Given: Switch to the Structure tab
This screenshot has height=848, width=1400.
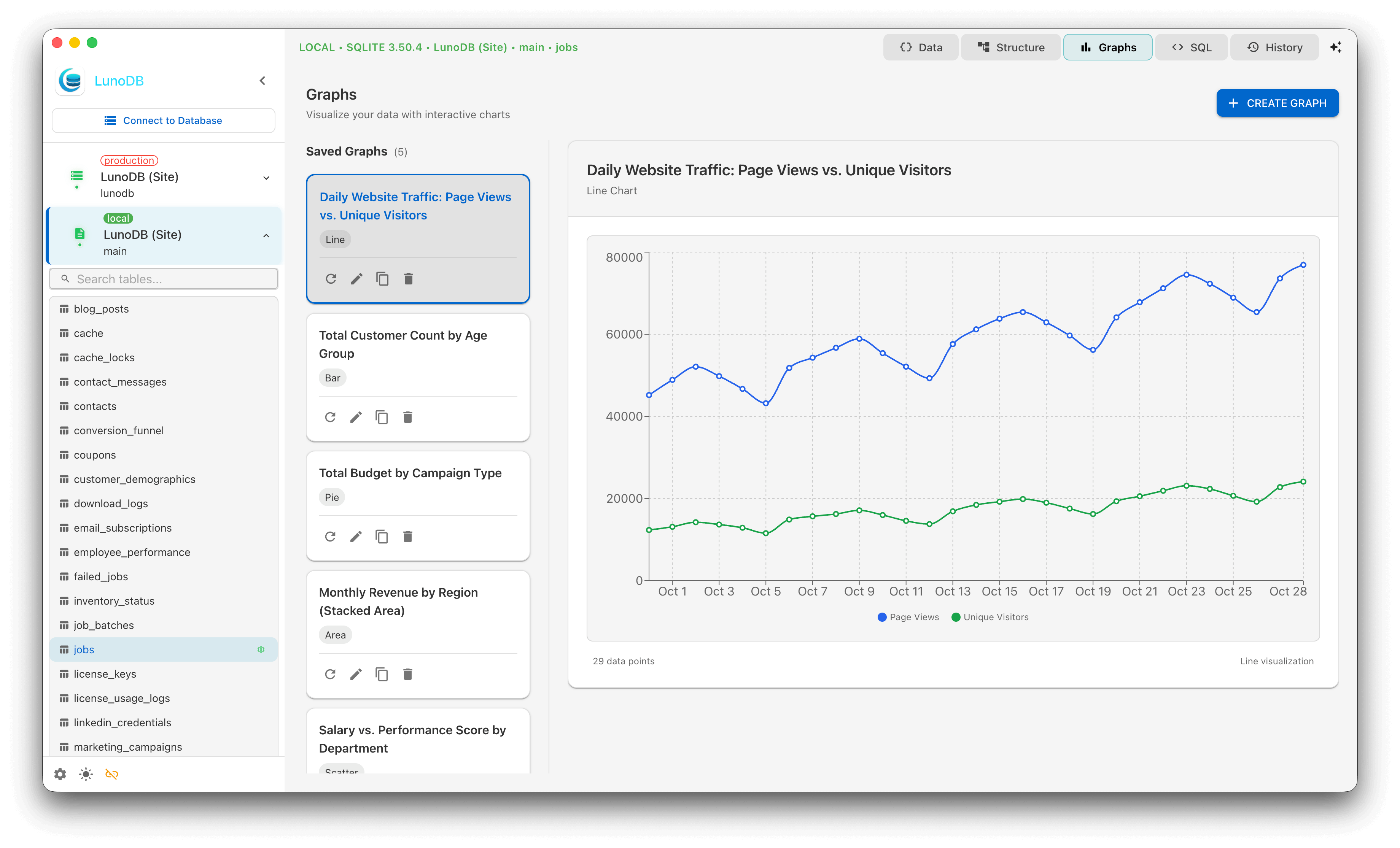Looking at the screenshot, I should [x=1011, y=47].
